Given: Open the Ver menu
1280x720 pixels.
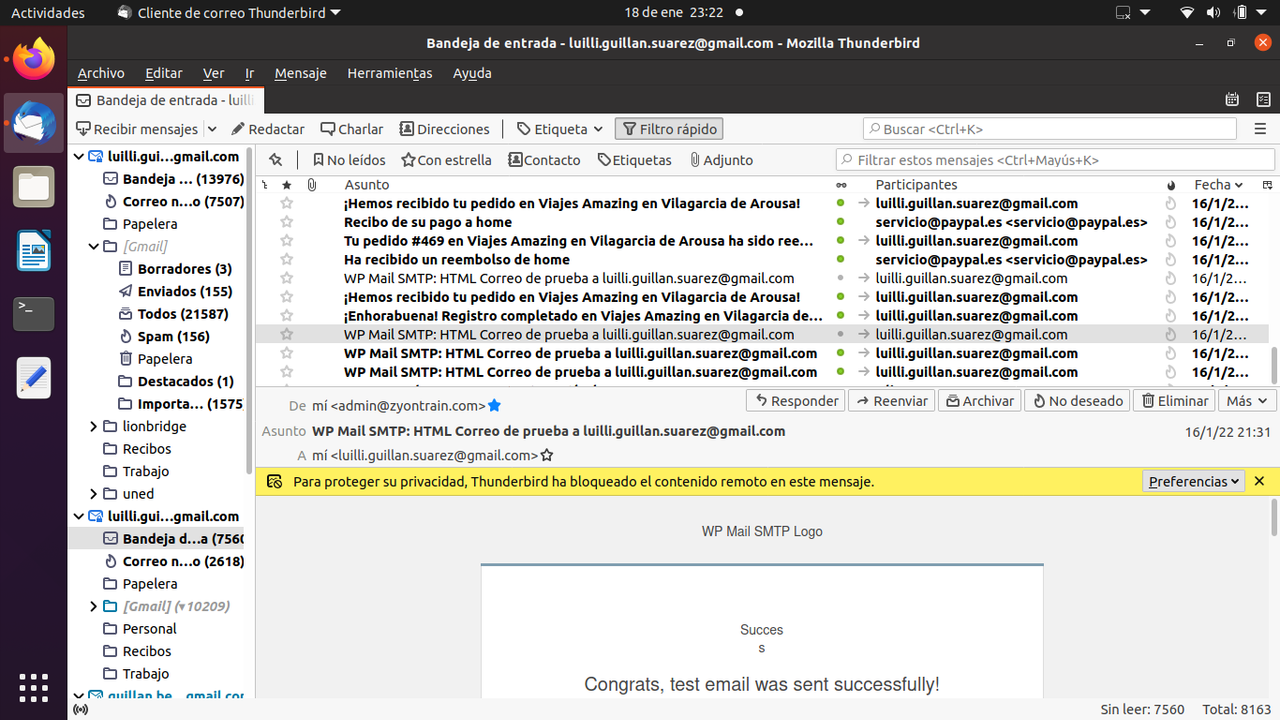Looking at the screenshot, I should click(x=214, y=73).
